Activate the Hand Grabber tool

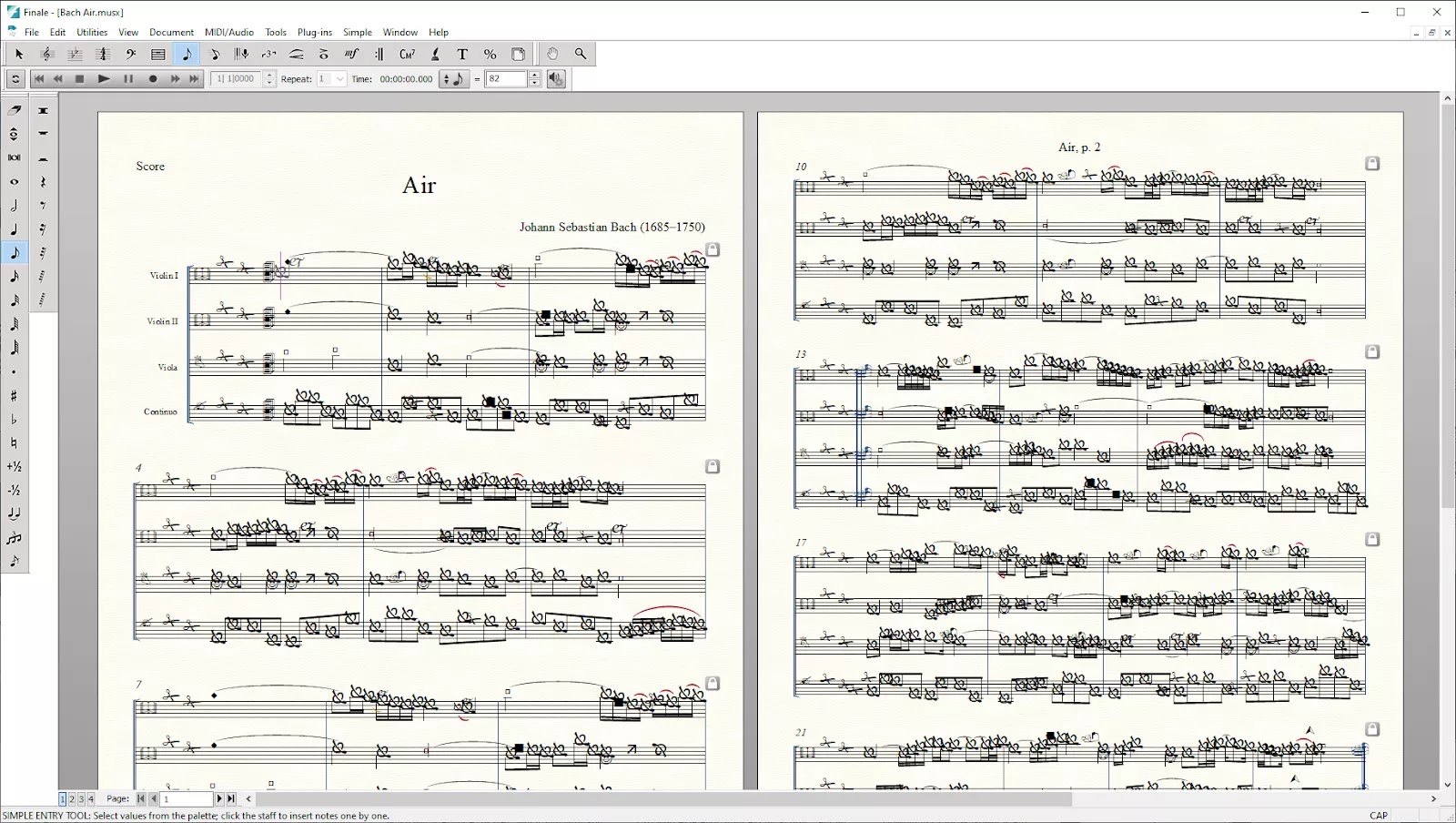click(552, 55)
